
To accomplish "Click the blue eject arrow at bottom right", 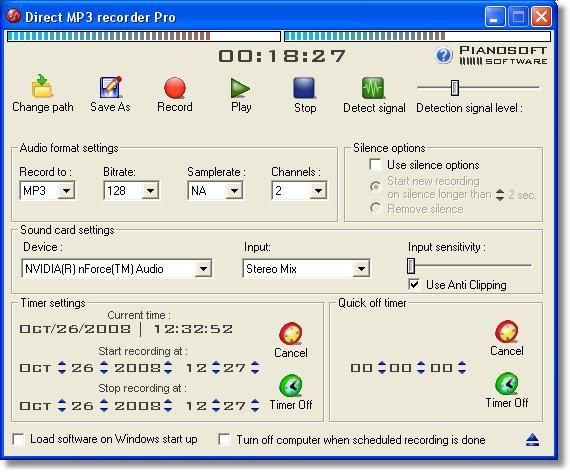I will (533, 440).
